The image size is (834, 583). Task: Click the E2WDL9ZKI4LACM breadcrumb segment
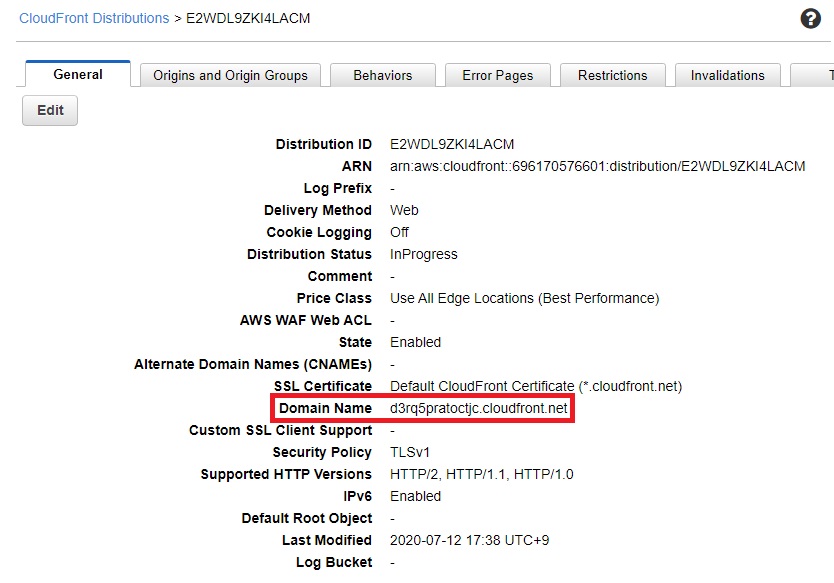pyautogui.click(x=249, y=18)
